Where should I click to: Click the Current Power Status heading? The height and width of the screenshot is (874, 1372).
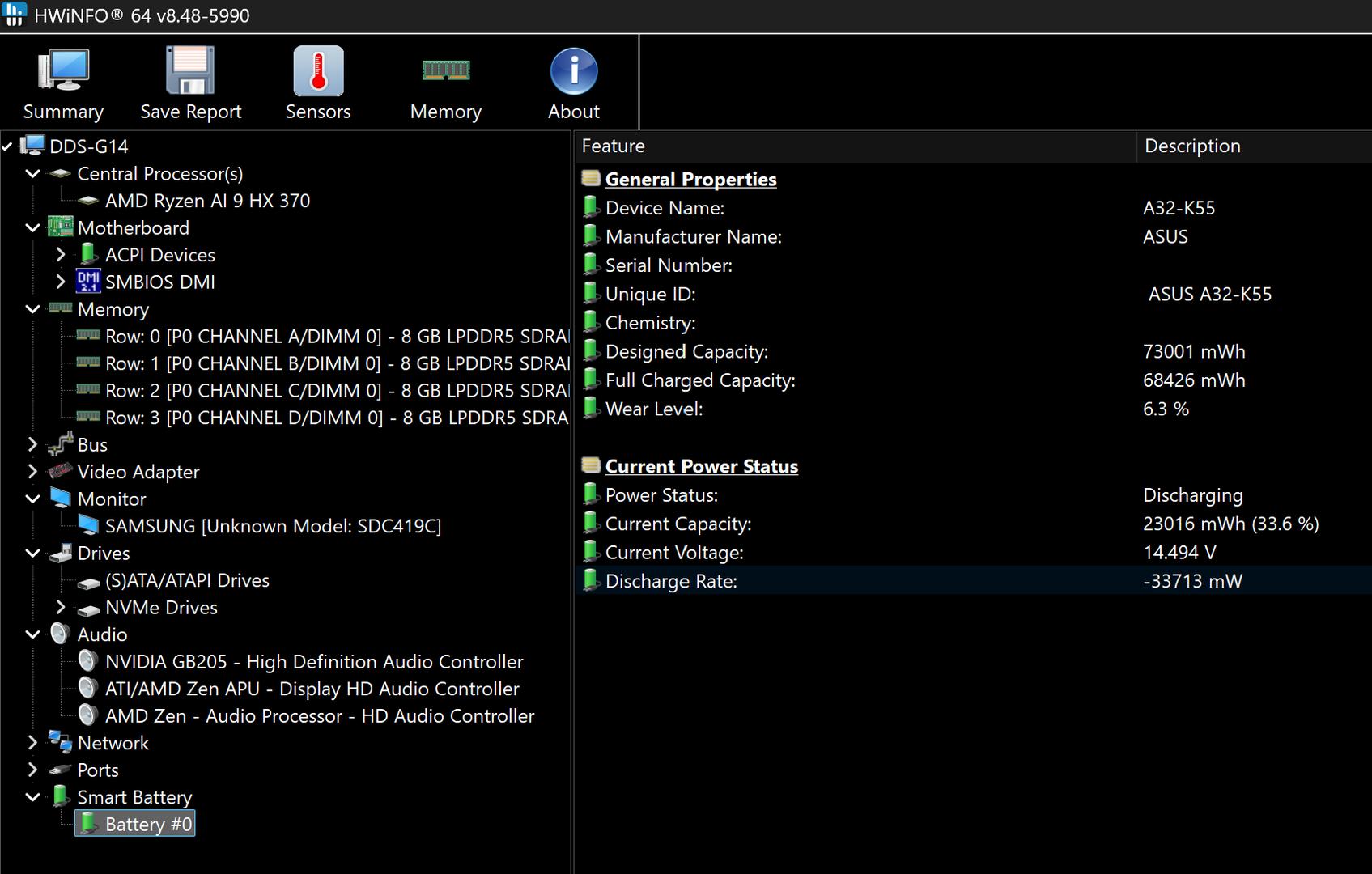pyautogui.click(x=702, y=466)
